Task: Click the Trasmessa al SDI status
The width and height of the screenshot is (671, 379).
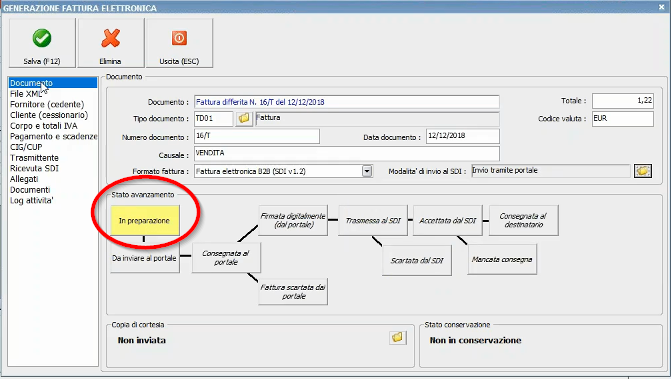Action: (373, 220)
